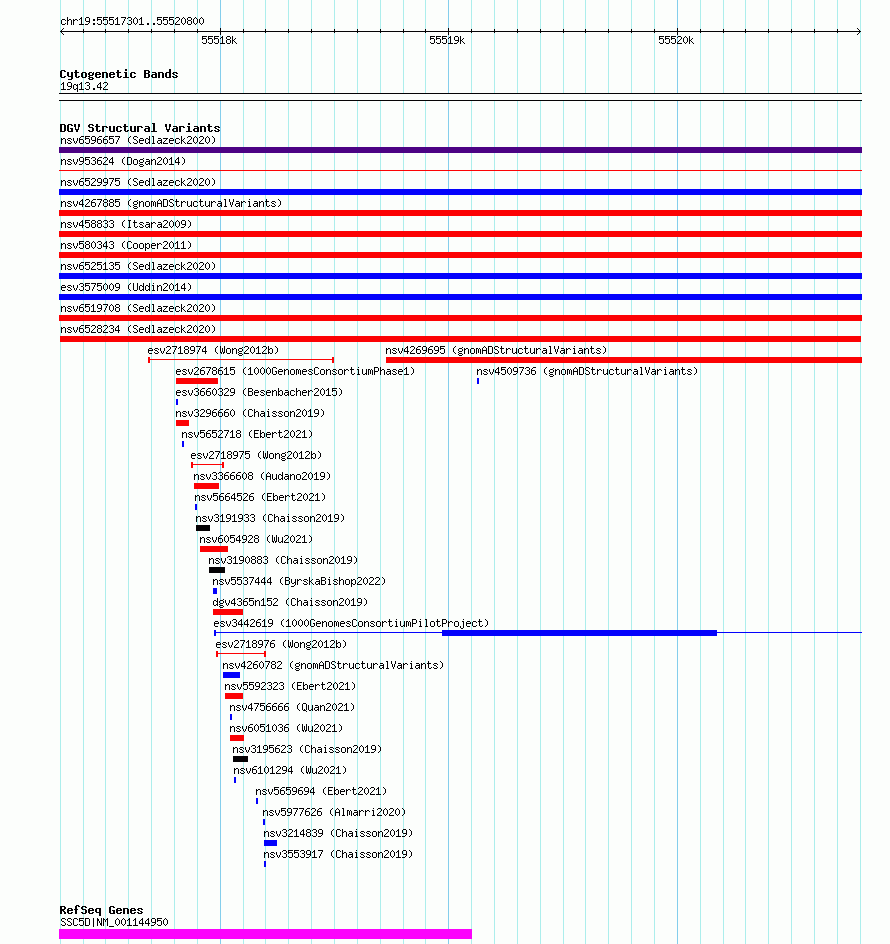The image size is (890, 944).
Task: Click red bar under nsv6051036
Action: tap(237, 738)
